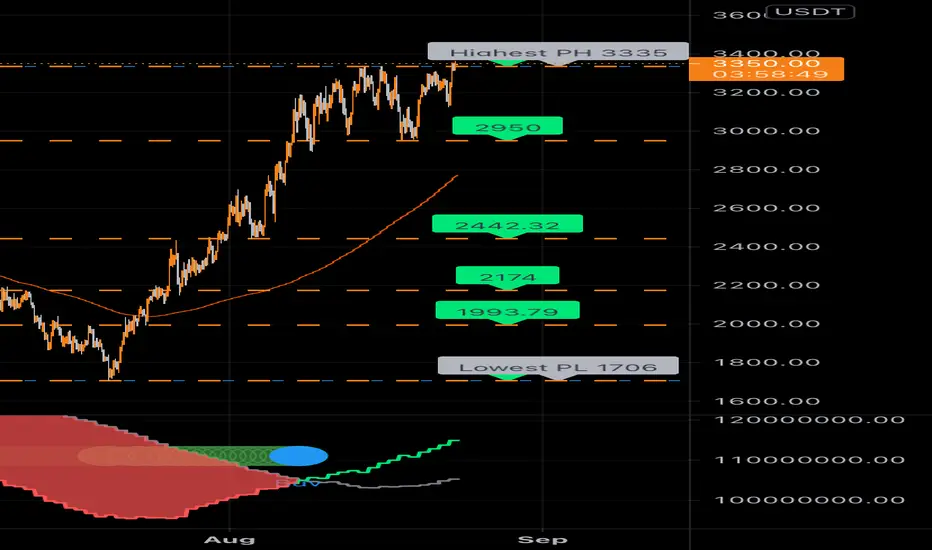Viewport: 932px width, 550px height.
Task: Select the green 2174 level label
Action: tap(507, 276)
